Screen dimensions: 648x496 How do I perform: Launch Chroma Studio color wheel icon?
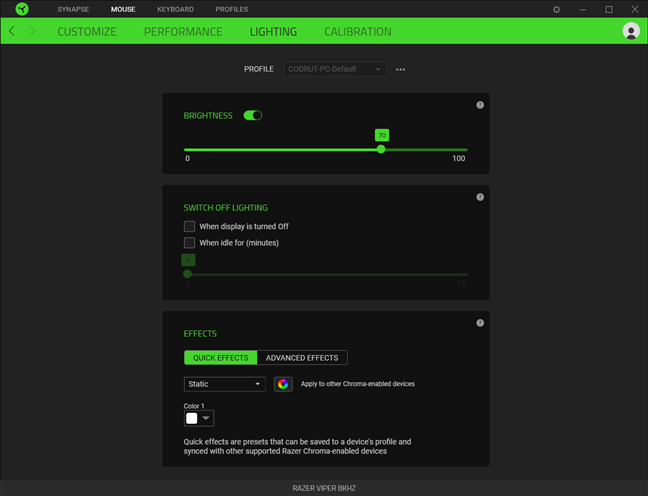point(283,384)
